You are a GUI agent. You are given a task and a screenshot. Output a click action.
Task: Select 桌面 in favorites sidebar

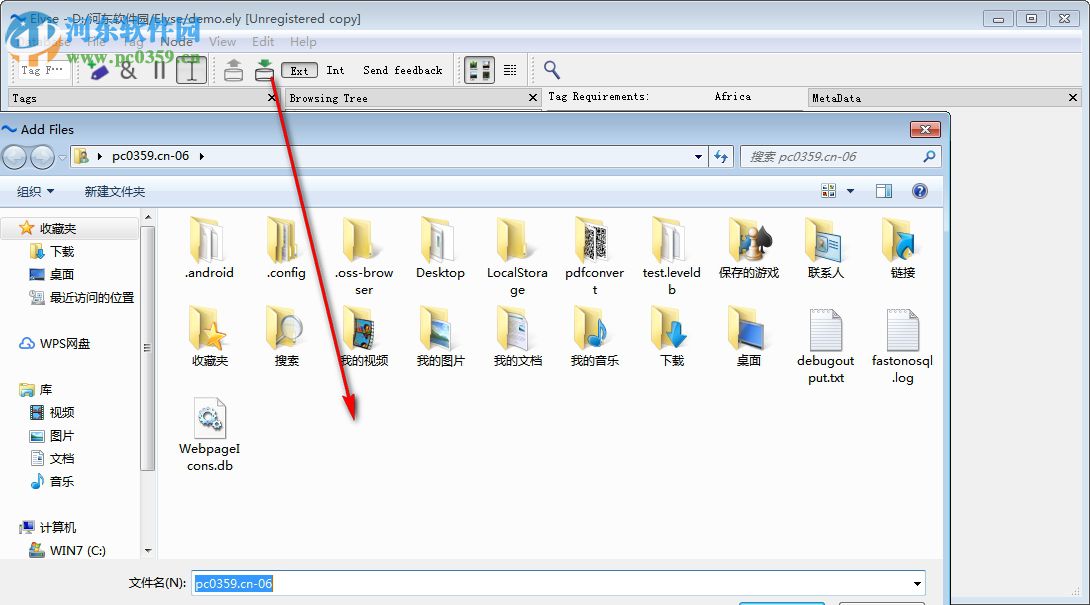(52, 274)
